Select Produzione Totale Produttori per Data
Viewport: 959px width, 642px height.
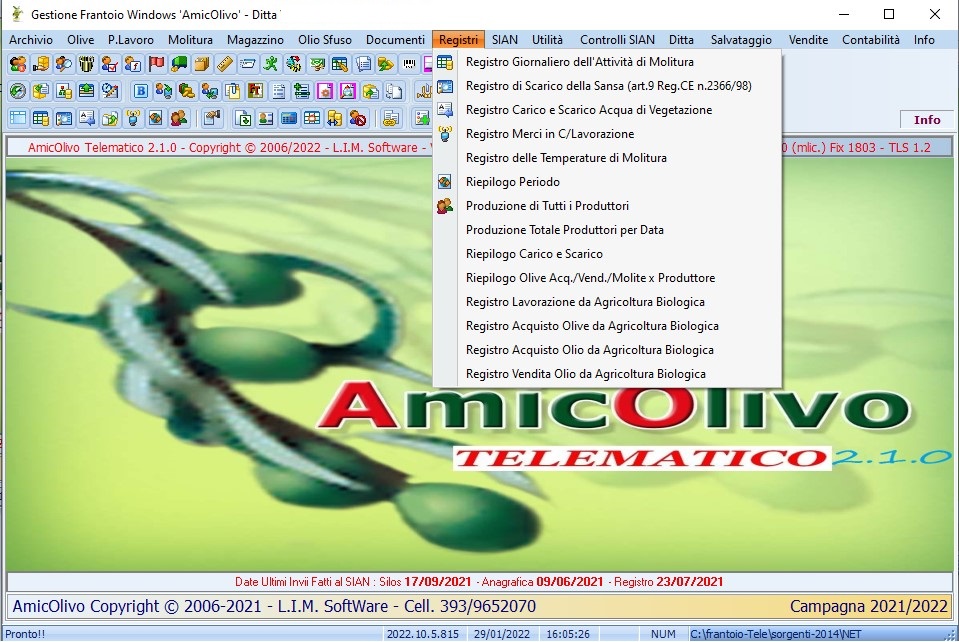coord(607,230)
